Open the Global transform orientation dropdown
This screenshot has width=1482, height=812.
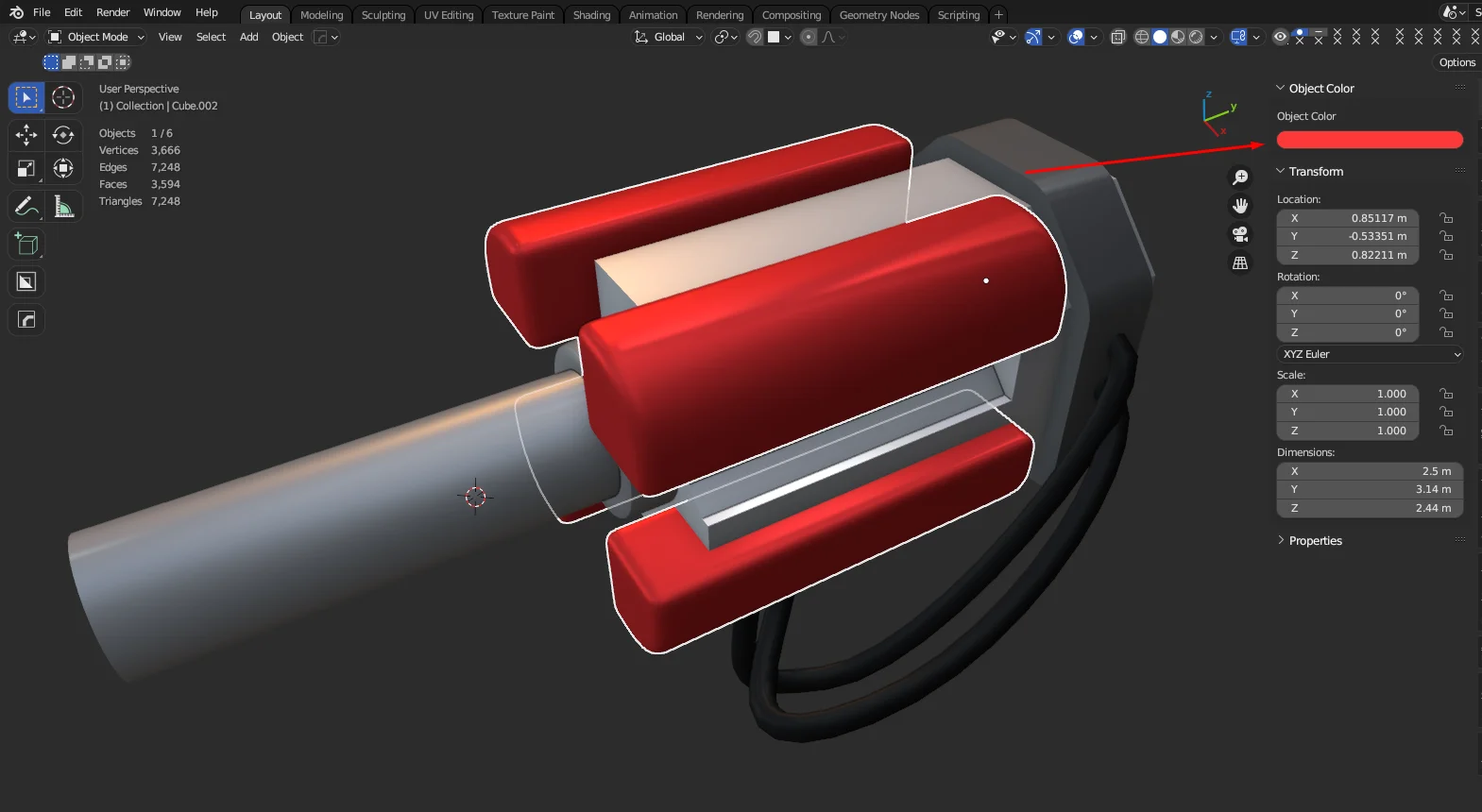[x=668, y=37]
